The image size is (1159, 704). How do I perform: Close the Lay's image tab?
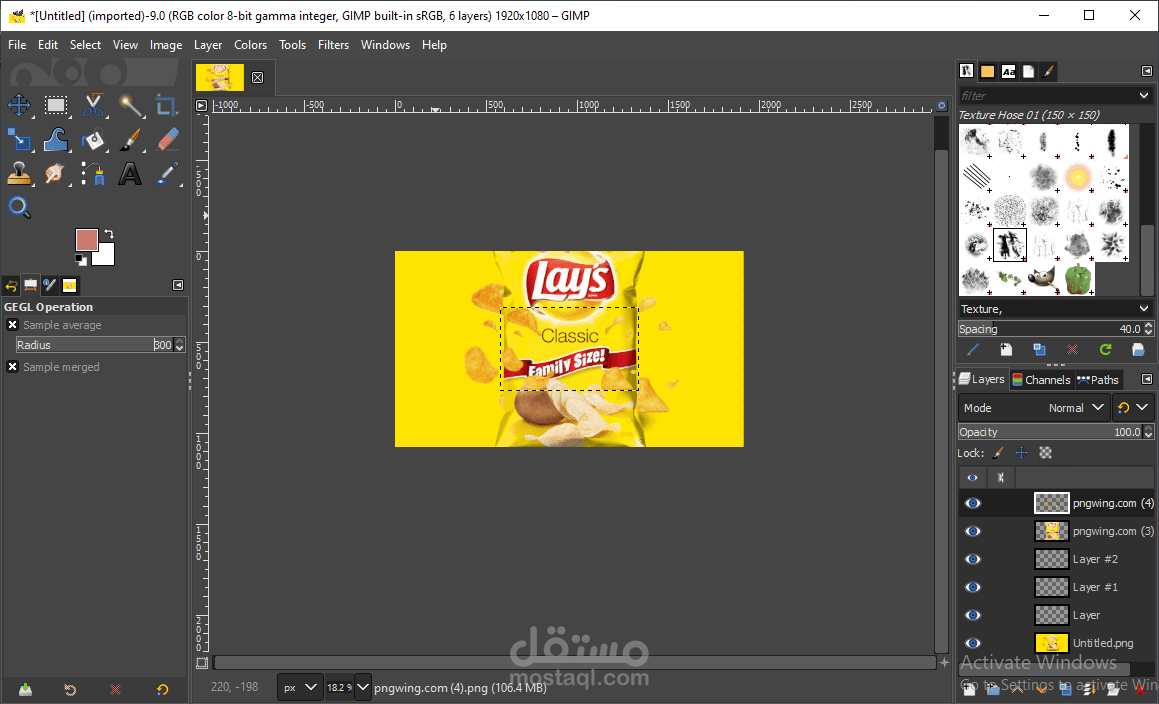tap(257, 77)
